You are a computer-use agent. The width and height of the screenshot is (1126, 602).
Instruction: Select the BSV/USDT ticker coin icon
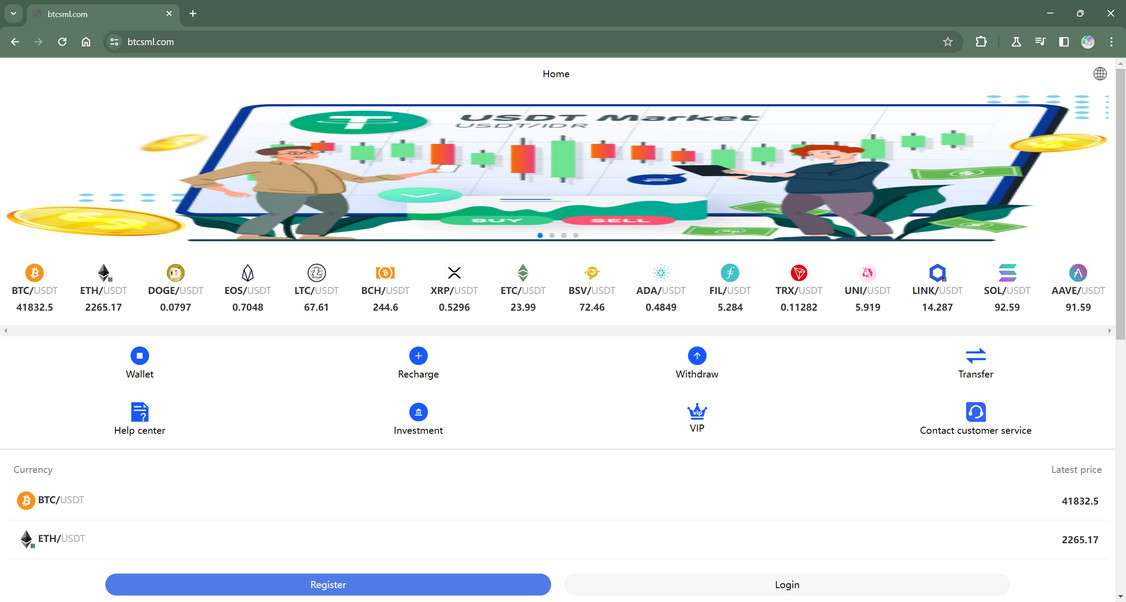592,273
